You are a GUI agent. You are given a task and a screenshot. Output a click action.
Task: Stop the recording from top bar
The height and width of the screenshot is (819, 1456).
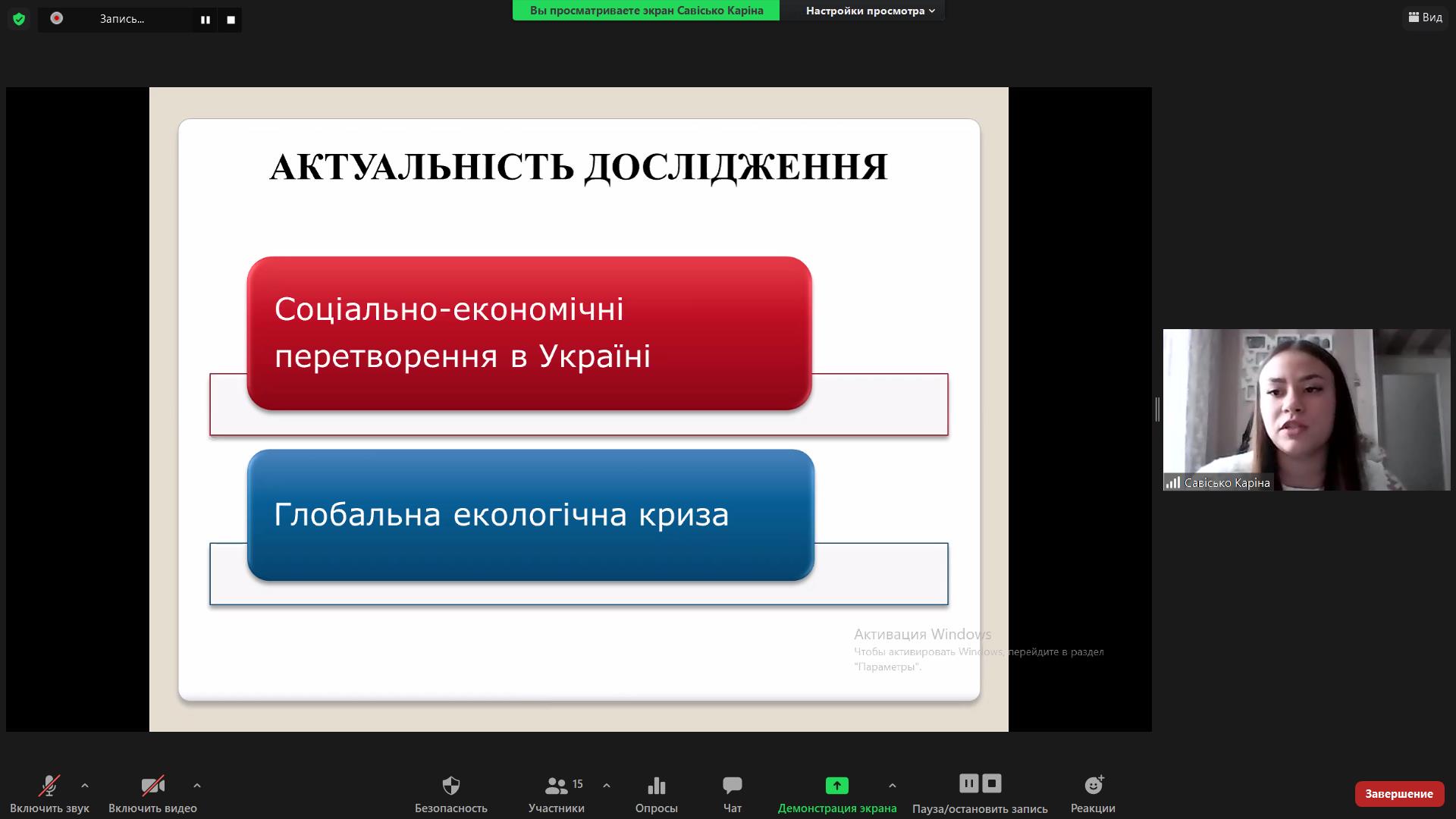pyautogui.click(x=231, y=20)
